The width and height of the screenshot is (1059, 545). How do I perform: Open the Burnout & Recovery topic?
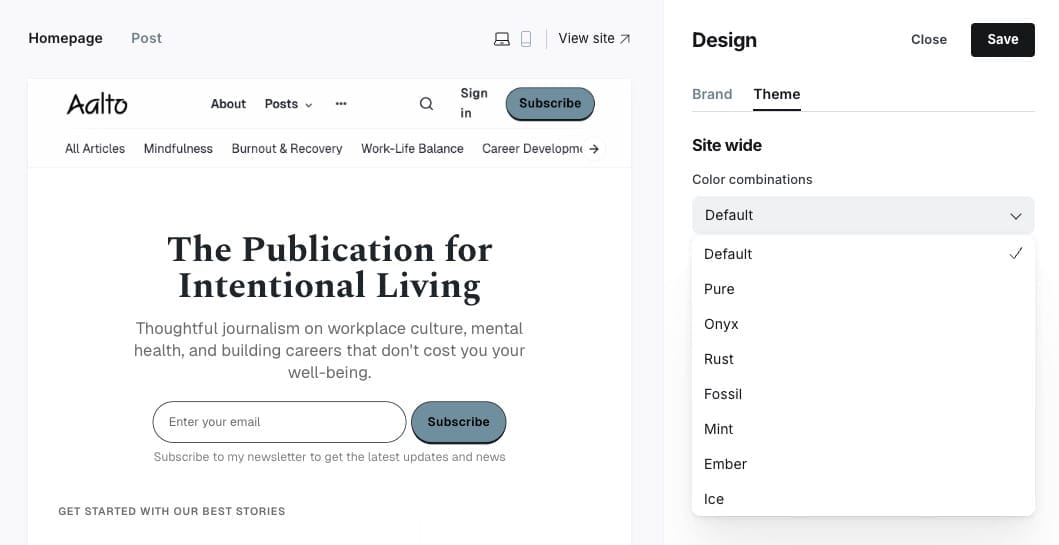[287, 149]
